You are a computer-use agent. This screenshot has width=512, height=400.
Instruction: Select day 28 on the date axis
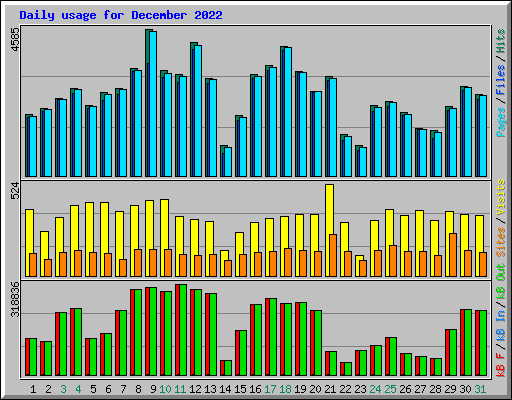point(435,389)
